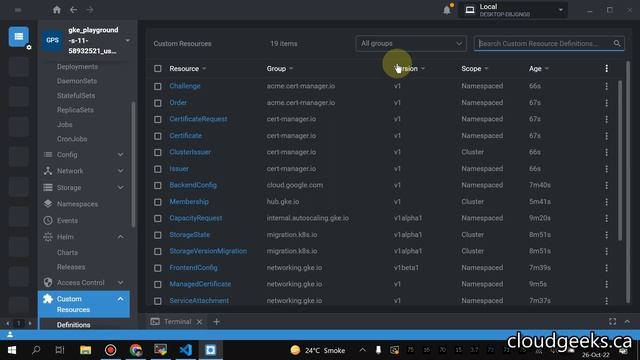Sort table by Age column
The height and width of the screenshot is (360, 640).
pyautogui.click(x=539, y=69)
